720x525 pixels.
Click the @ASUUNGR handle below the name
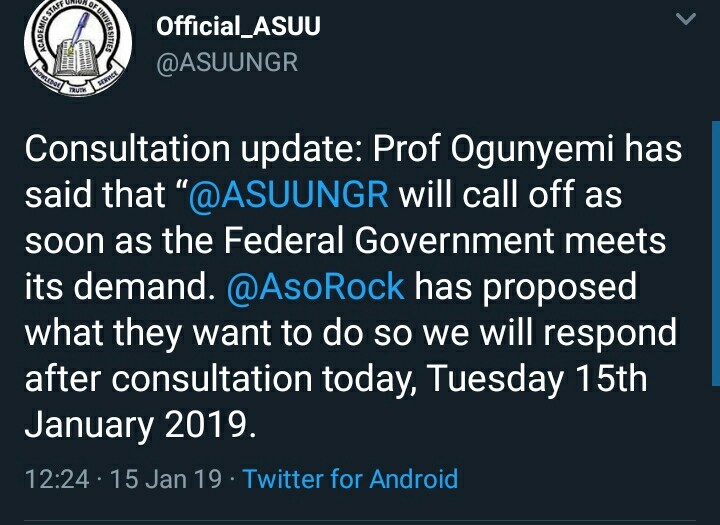pos(227,62)
